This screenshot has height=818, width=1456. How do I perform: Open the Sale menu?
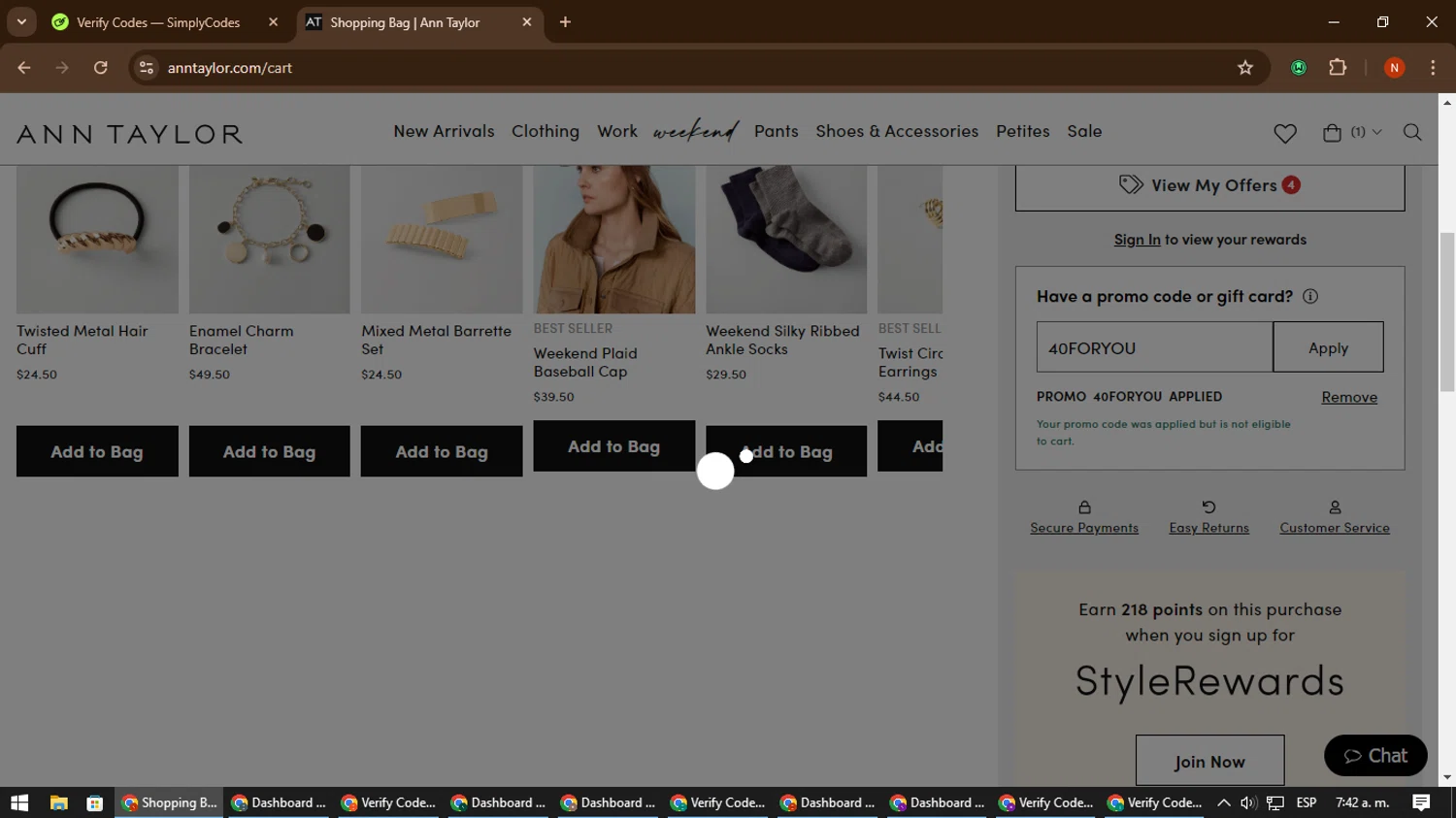pos(1084,131)
